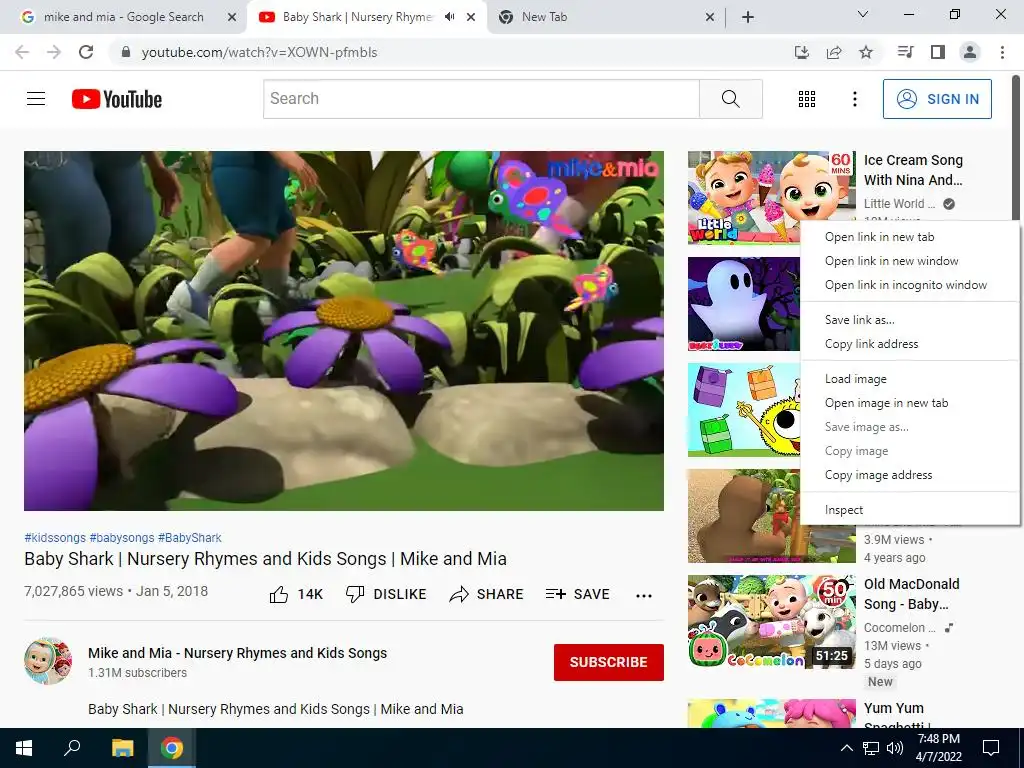1024x768 pixels.
Task: Open the media control icon in toolbar
Action: coord(905,52)
